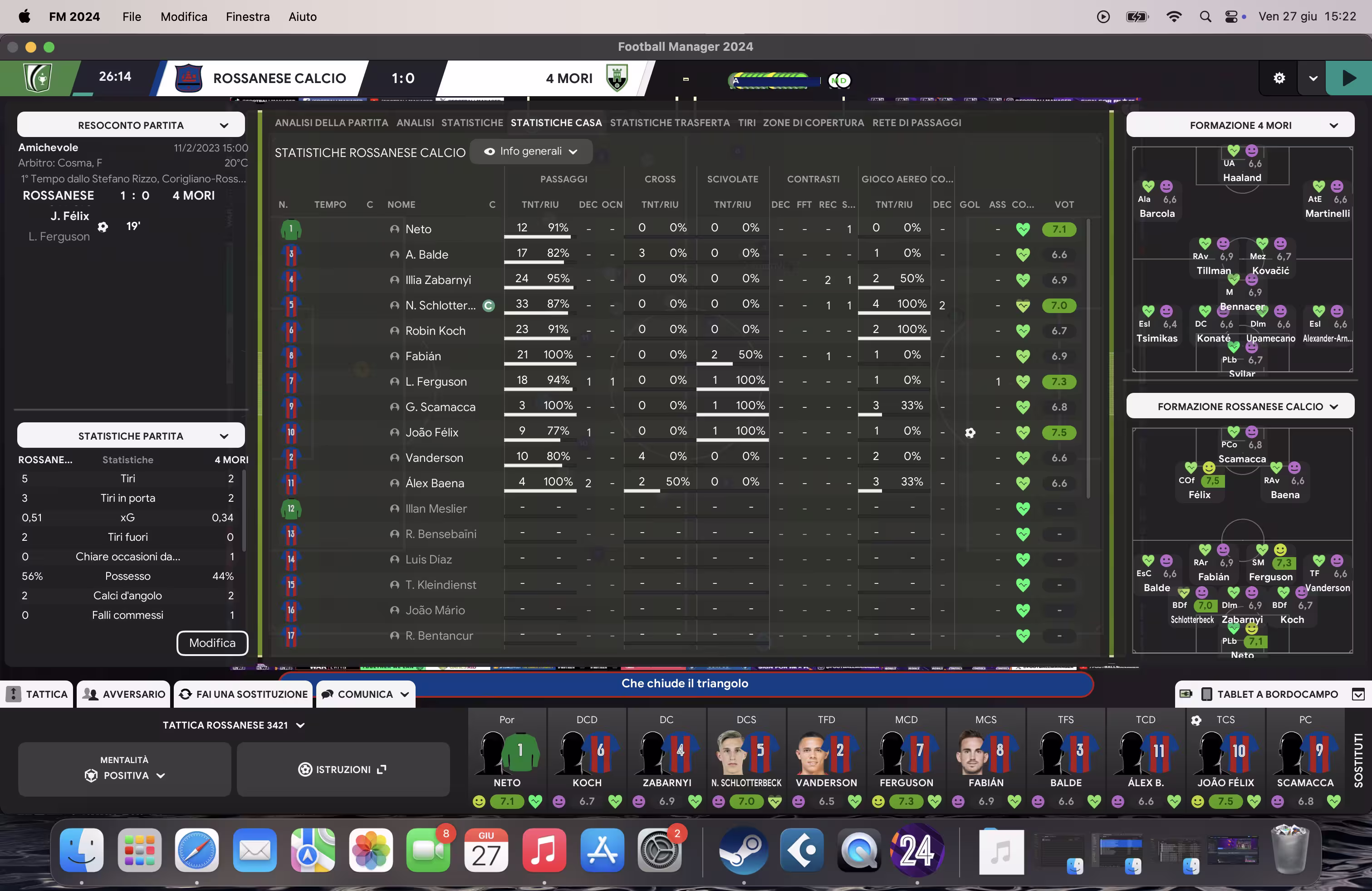
Task: Open Control Center in the menu bar
Action: click(1231, 16)
